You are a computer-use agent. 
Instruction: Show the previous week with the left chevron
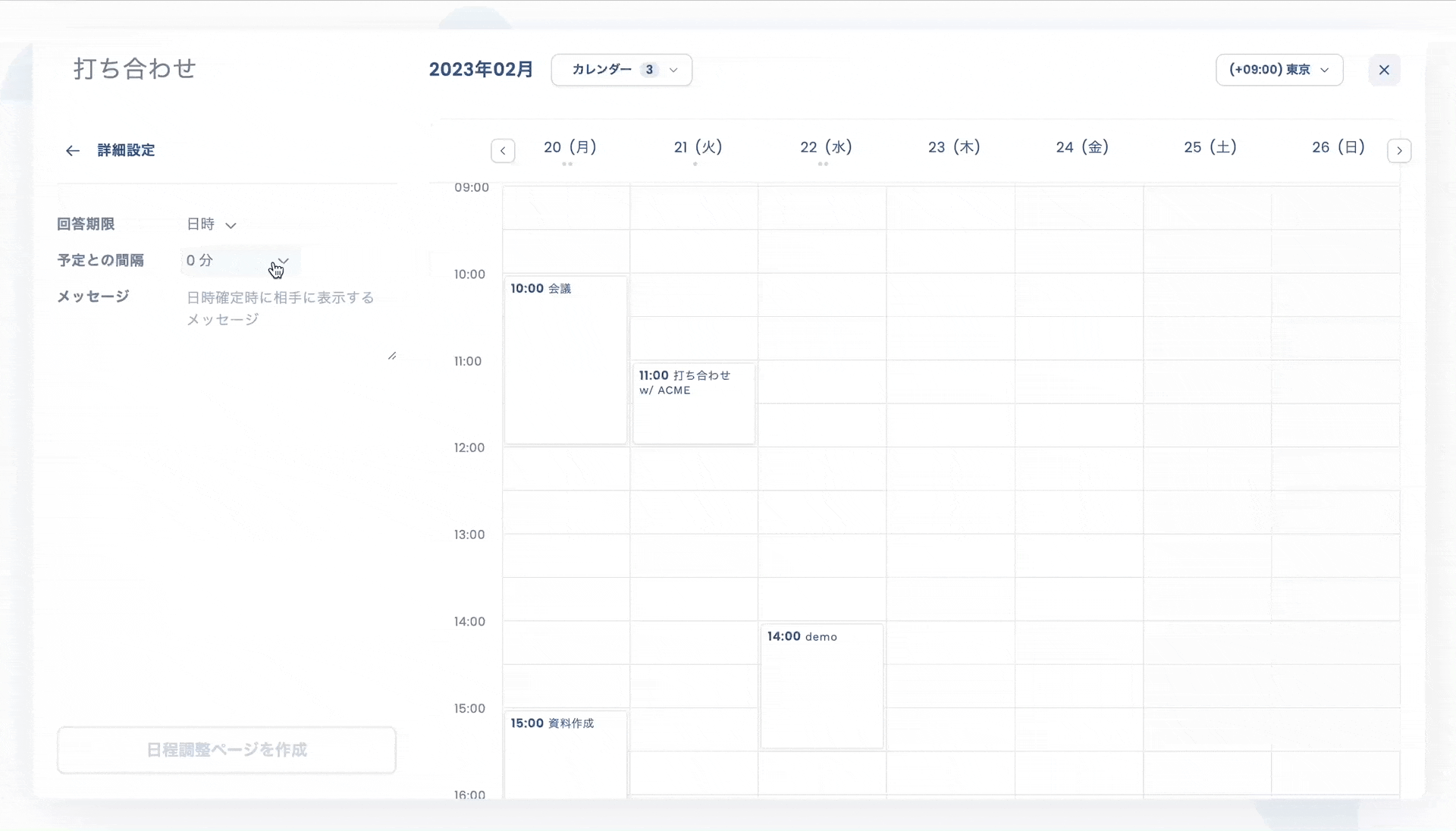click(503, 151)
